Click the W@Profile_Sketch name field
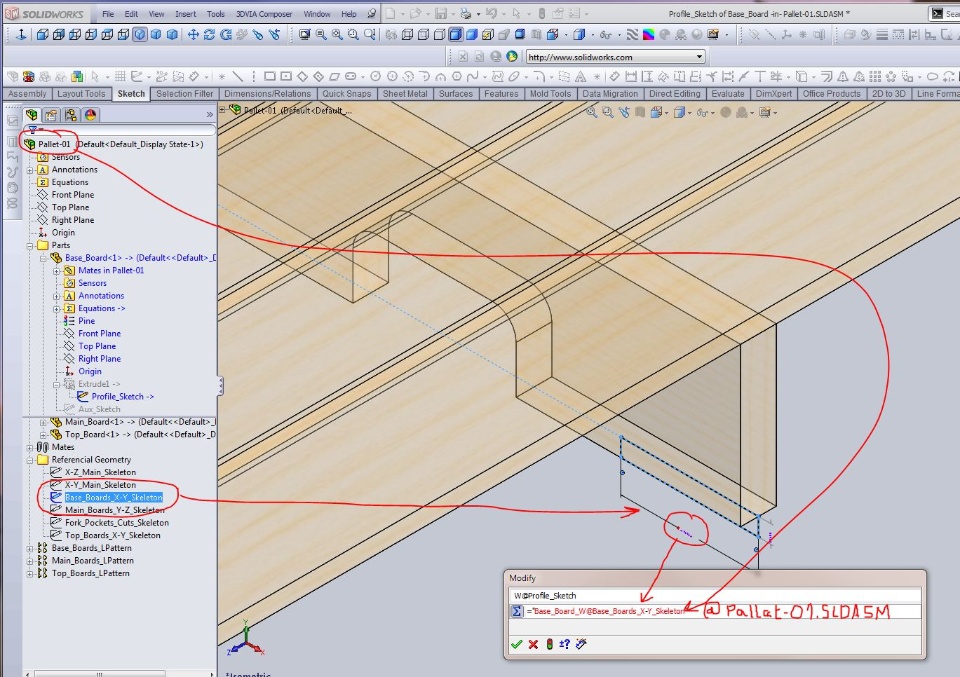 715,596
